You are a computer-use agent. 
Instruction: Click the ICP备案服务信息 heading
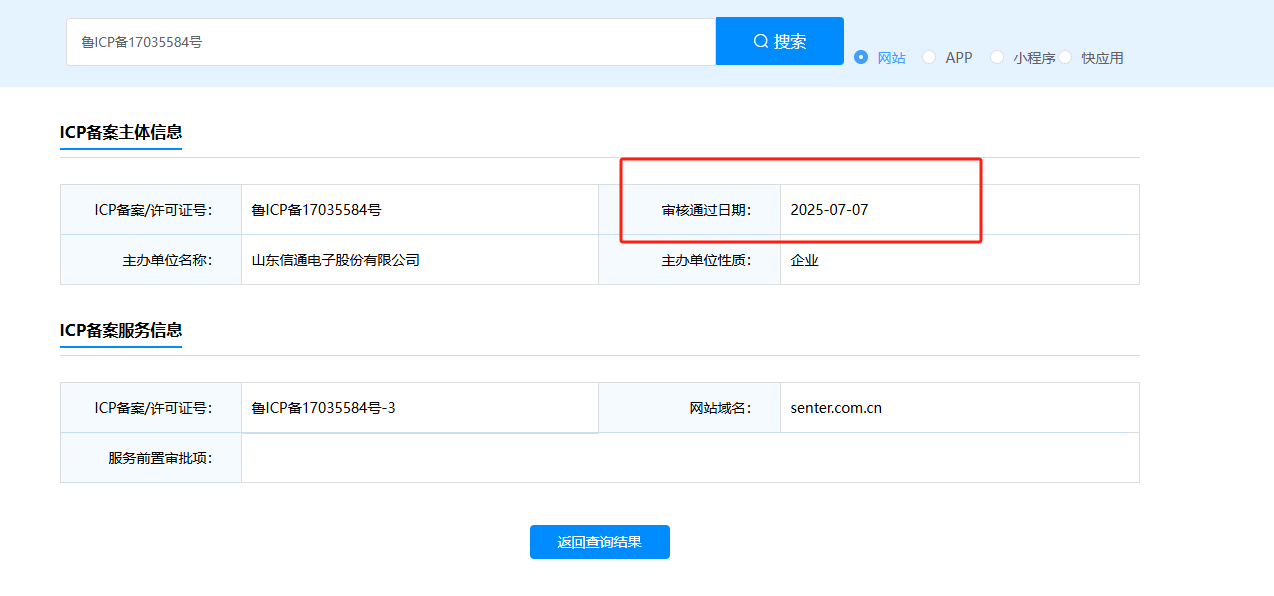click(121, 330)
